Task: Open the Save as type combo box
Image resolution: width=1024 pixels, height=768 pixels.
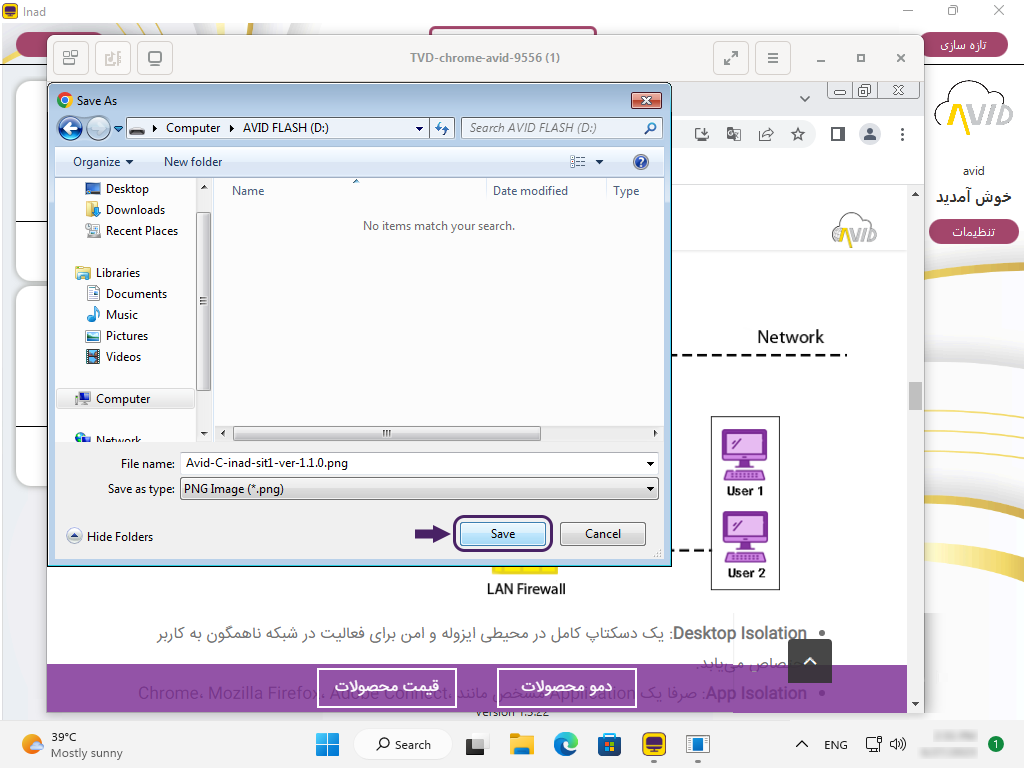Action: pos(419,489)
